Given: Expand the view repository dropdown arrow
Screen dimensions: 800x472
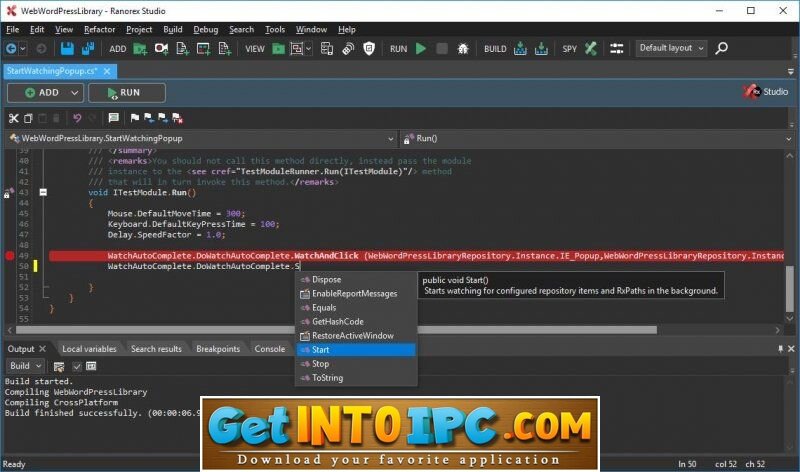Looking at the screenshot, I should pos(309,49).
